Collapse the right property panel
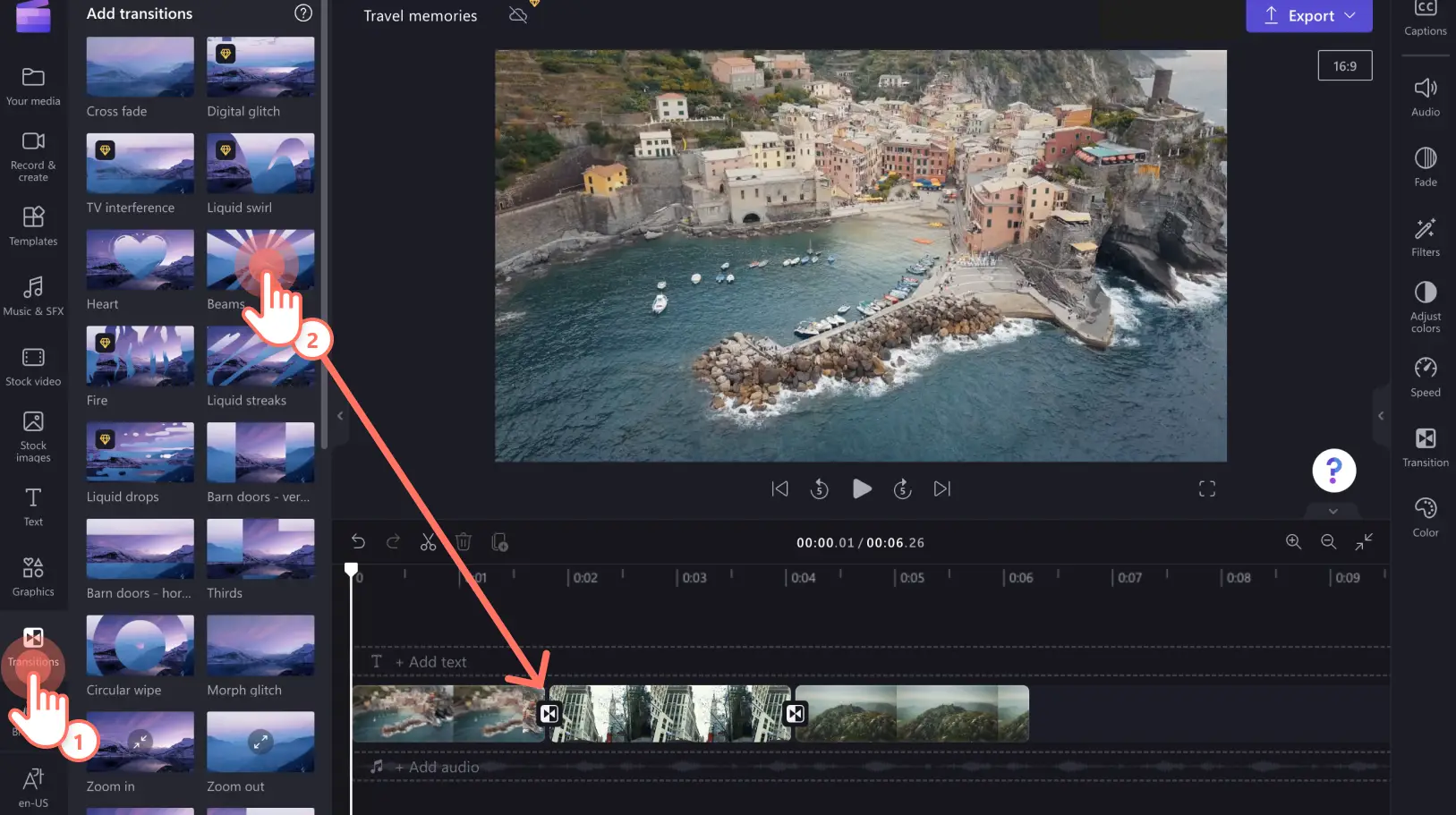The height and width of the screenshot is (815, 1456). 1381,415
